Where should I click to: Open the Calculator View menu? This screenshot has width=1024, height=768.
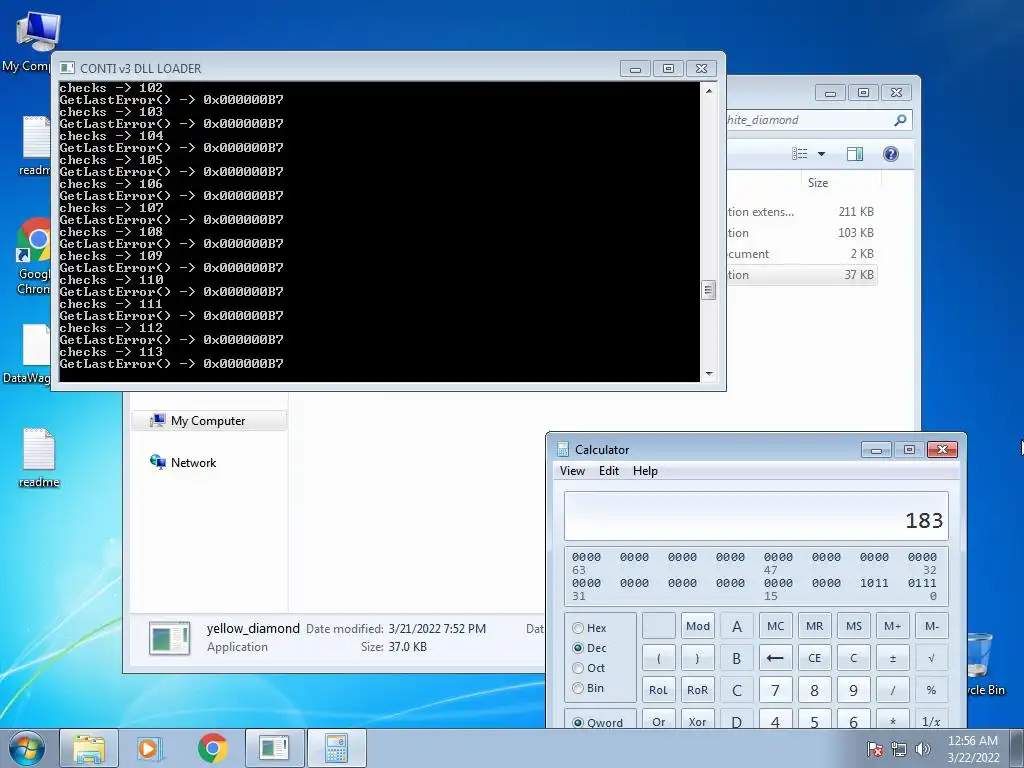pyautogui.click(x=572, y=471)
